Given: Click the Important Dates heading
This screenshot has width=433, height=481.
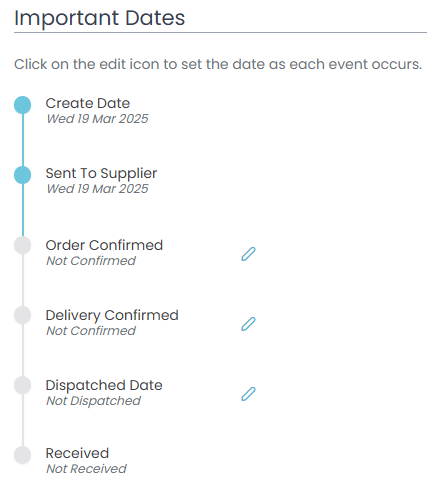Looking at the screenshot, I should pos(100,18).
